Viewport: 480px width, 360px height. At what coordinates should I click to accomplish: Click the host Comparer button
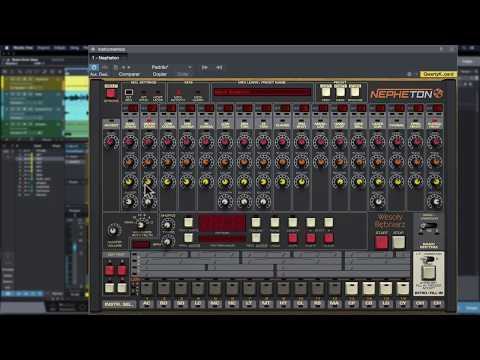tap(129, 74)
